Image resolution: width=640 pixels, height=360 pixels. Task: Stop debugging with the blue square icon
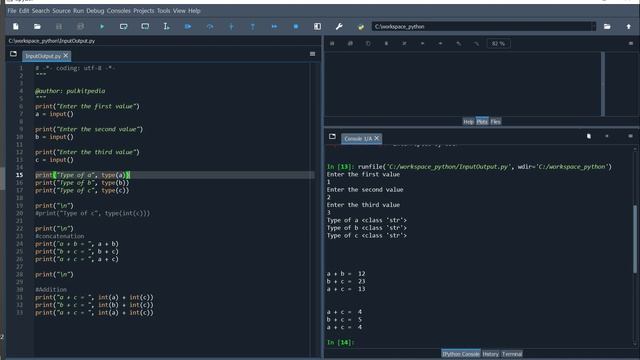pos(296,27)
